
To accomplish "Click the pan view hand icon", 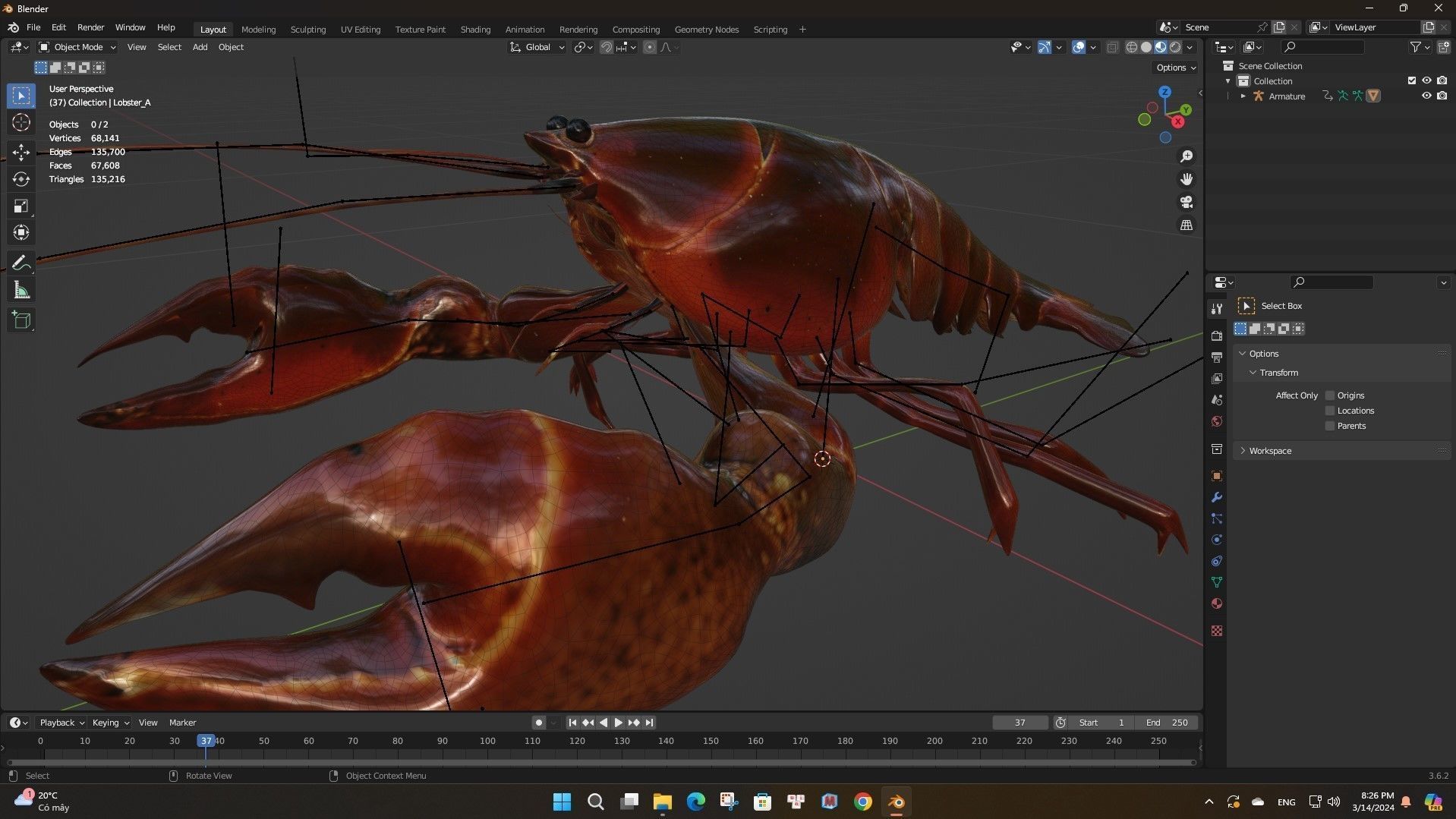I will [x=1186, y=179].
